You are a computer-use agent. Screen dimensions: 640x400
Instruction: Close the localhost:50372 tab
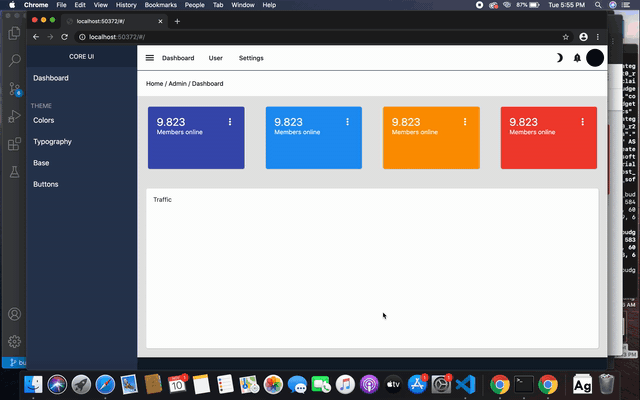(x=160, y=21)
